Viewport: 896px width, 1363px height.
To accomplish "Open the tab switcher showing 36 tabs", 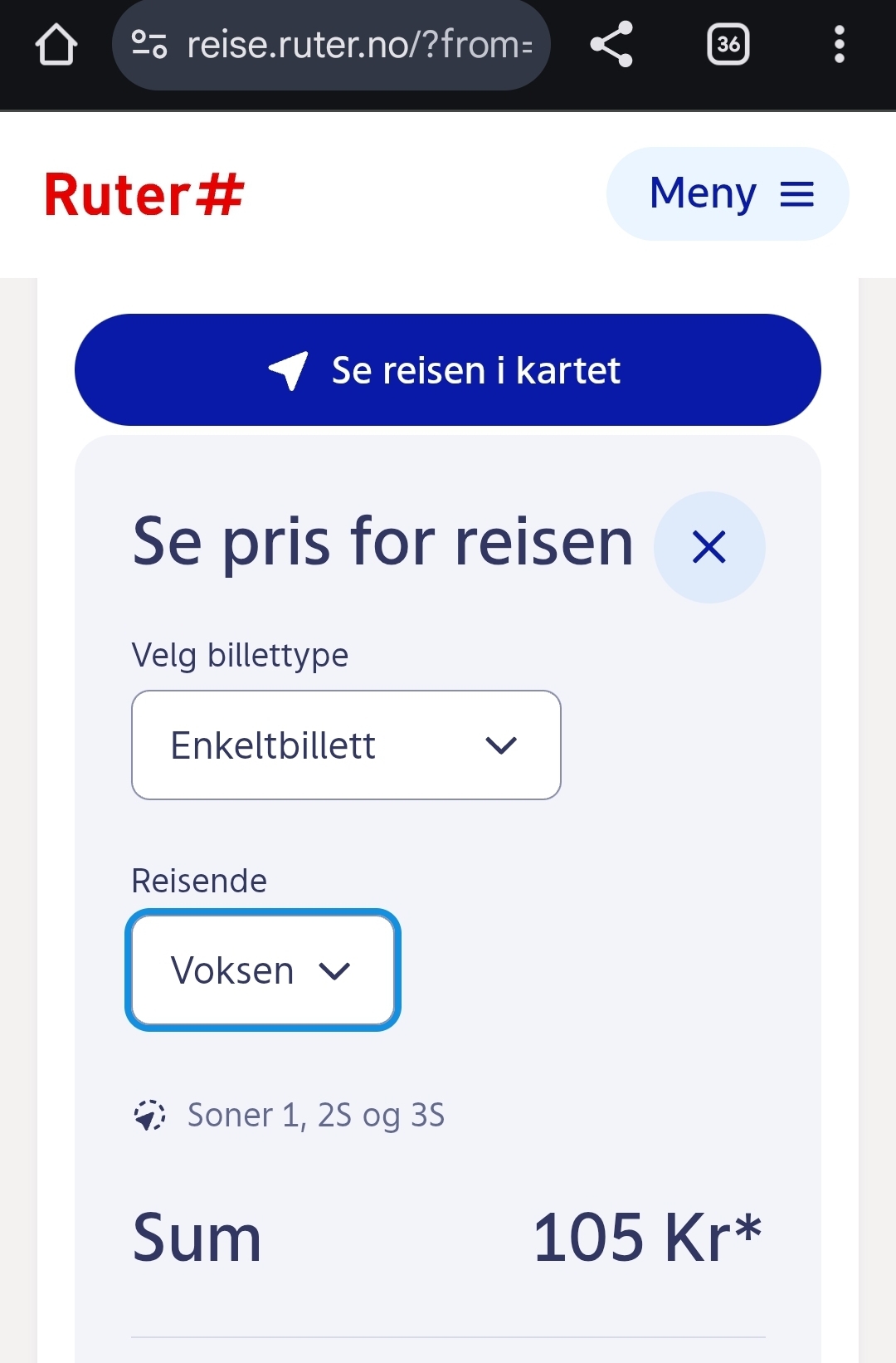I will (728, 45).
